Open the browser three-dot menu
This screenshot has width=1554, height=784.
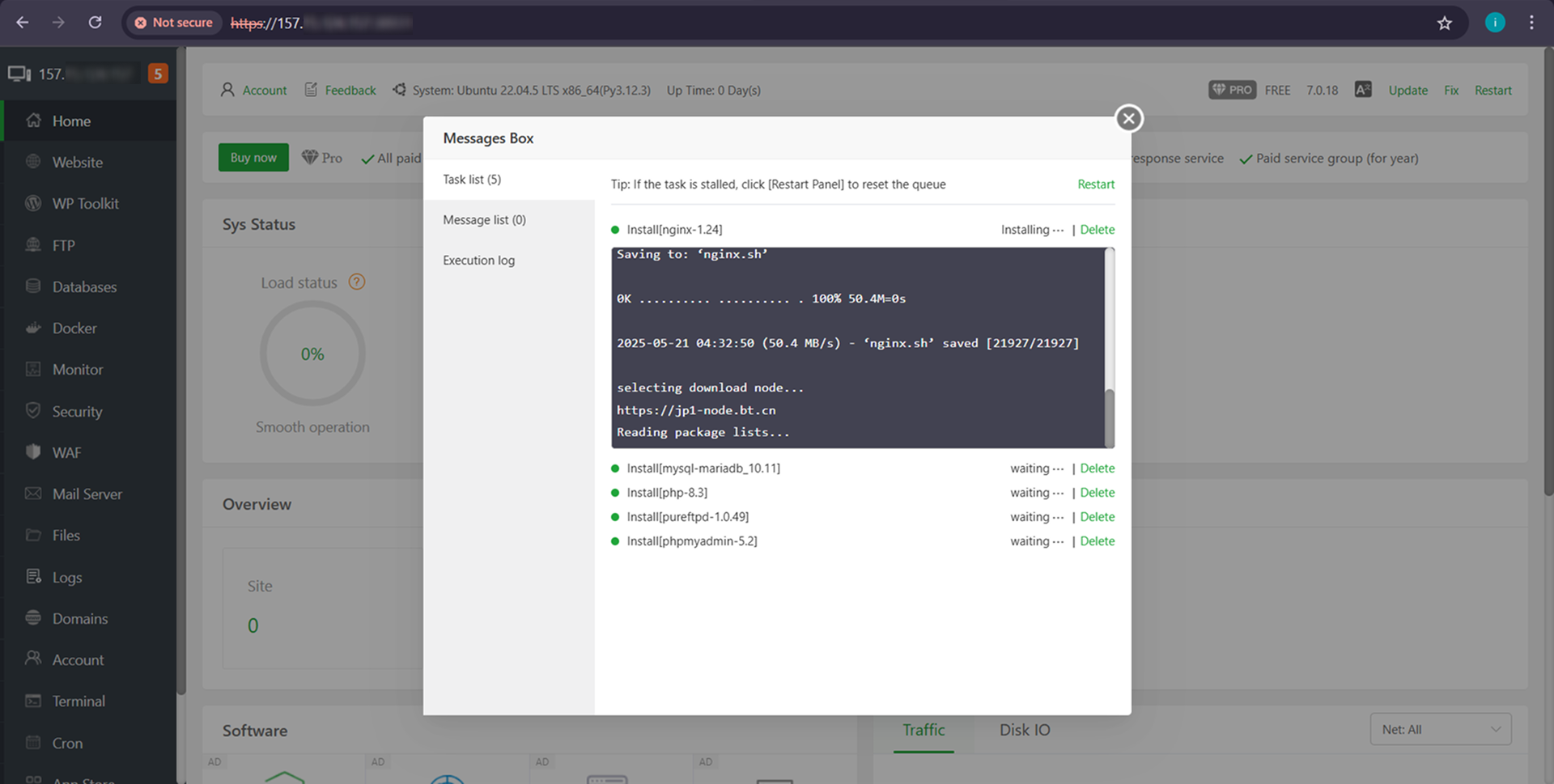pyautogui.click(x=1531, y=23)
